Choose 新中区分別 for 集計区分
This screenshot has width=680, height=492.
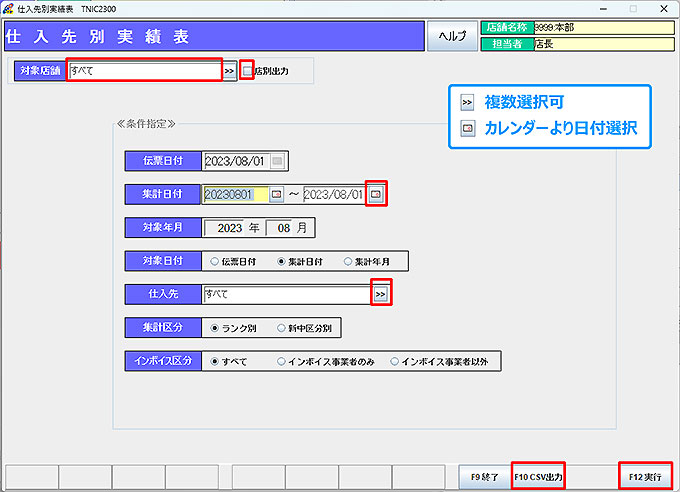(281, 328)
